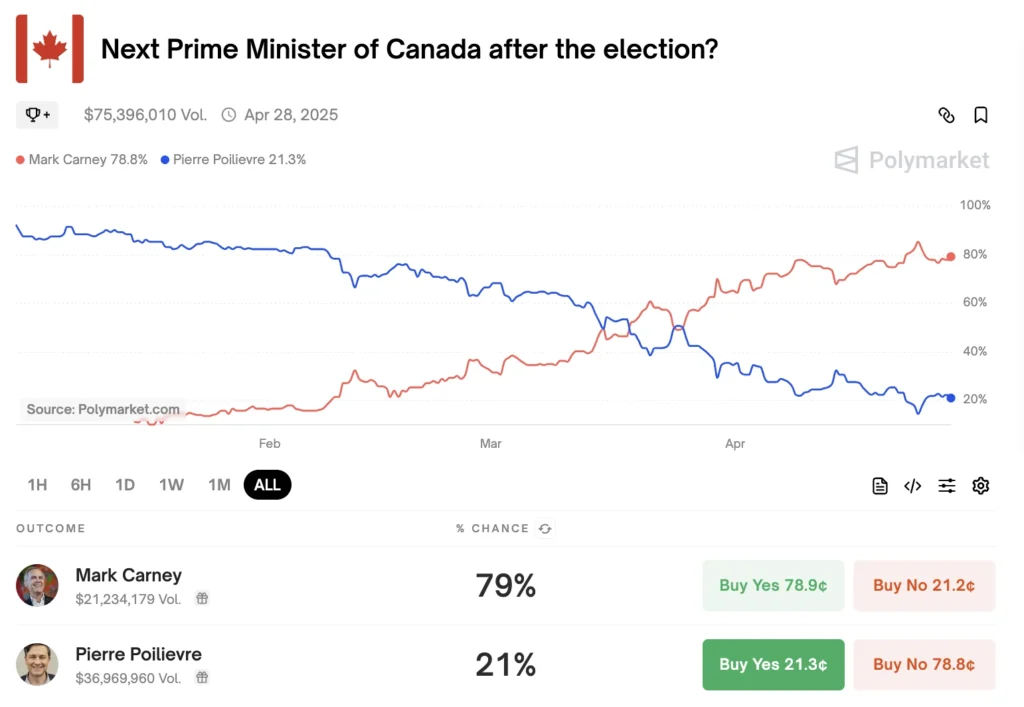
Task: View market rules via document icon
Action: point(879,485)
